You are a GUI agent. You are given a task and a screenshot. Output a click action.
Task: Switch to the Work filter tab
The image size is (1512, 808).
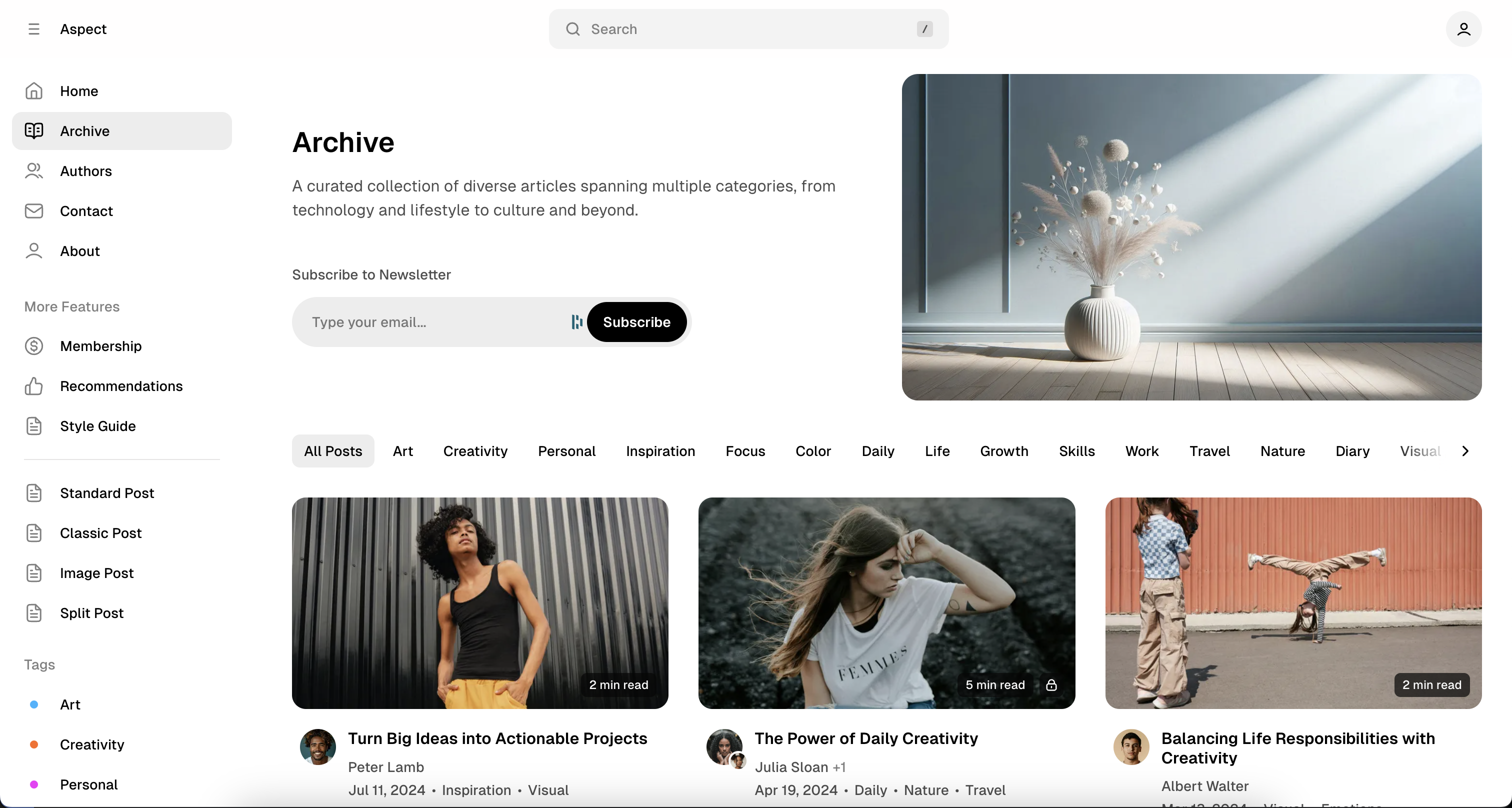1141,450
